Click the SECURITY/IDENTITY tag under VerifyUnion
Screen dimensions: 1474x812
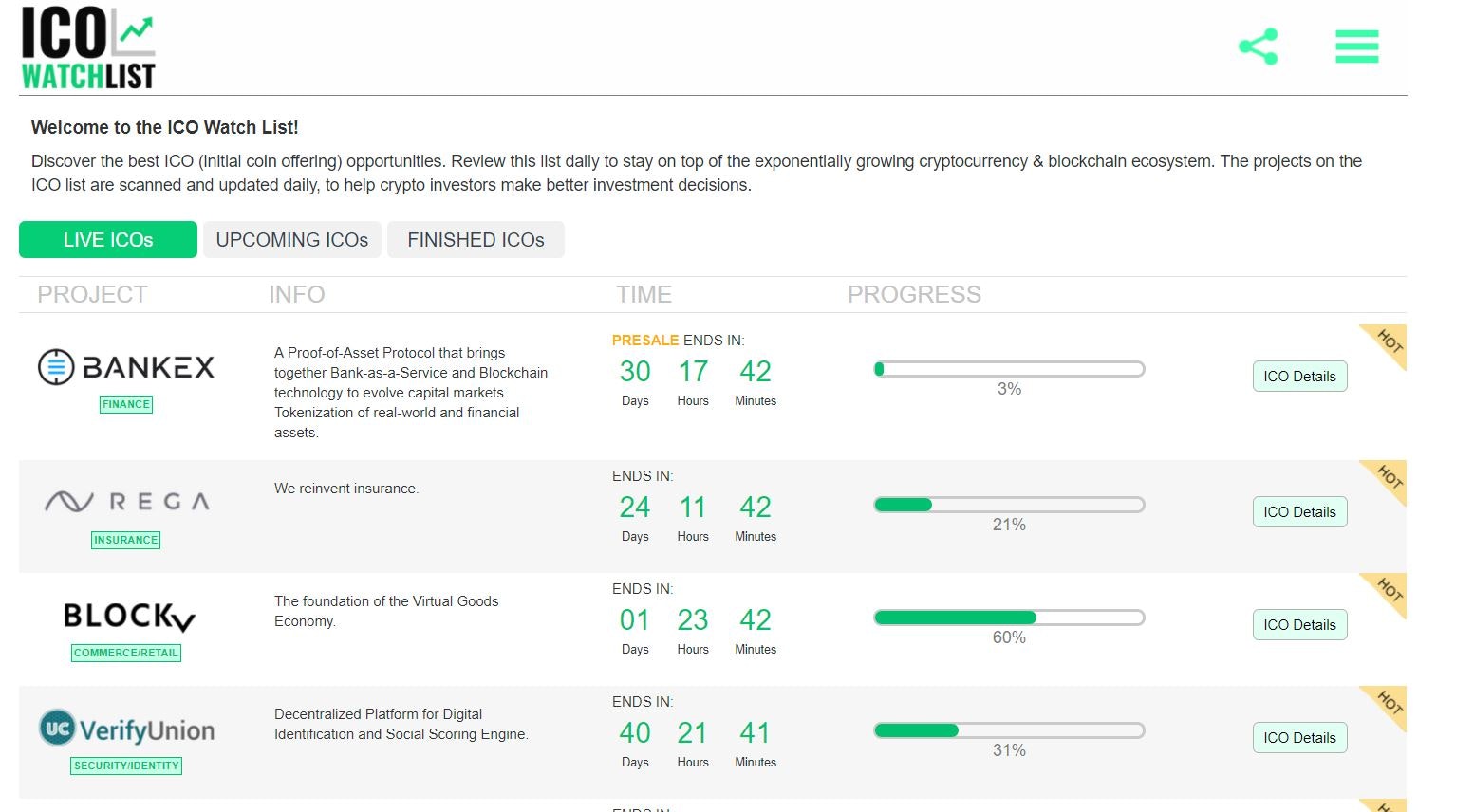coord(127,766)
